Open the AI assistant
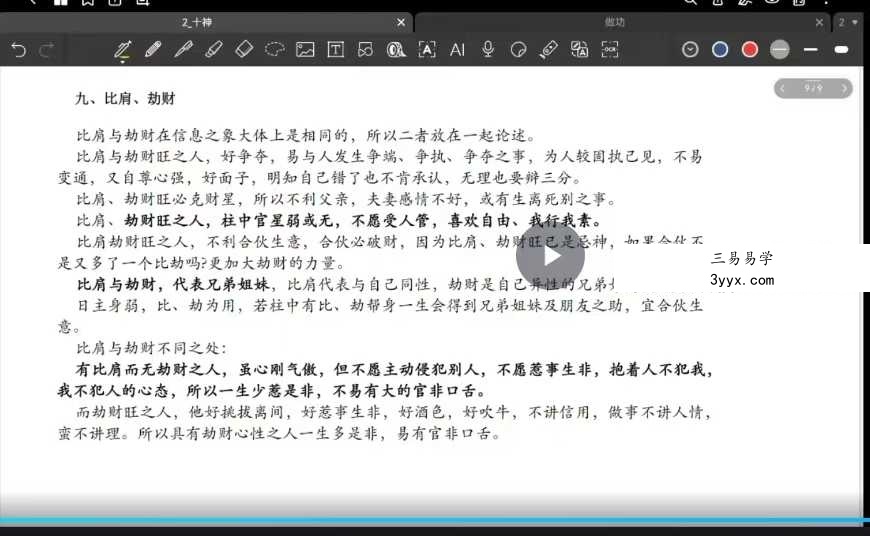Viewport: 870px width, 536px height. pyautogui.click(x=457, y=50)
